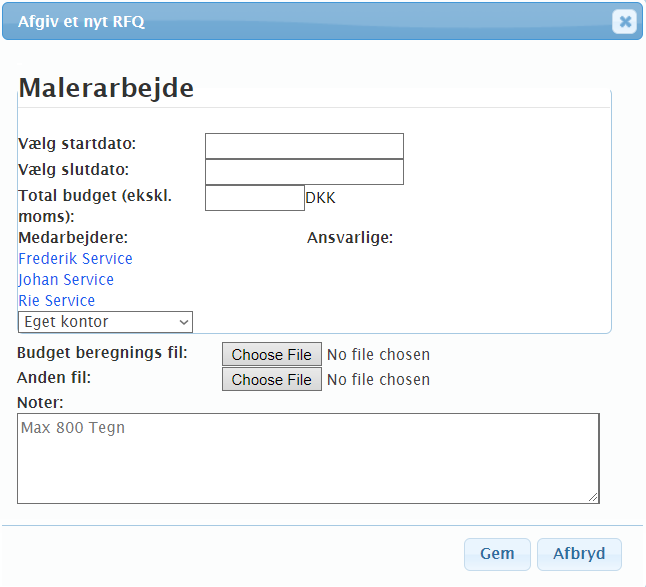646x587 pixels.
Task: Select employee Johan Service
Action: [66, 280]
